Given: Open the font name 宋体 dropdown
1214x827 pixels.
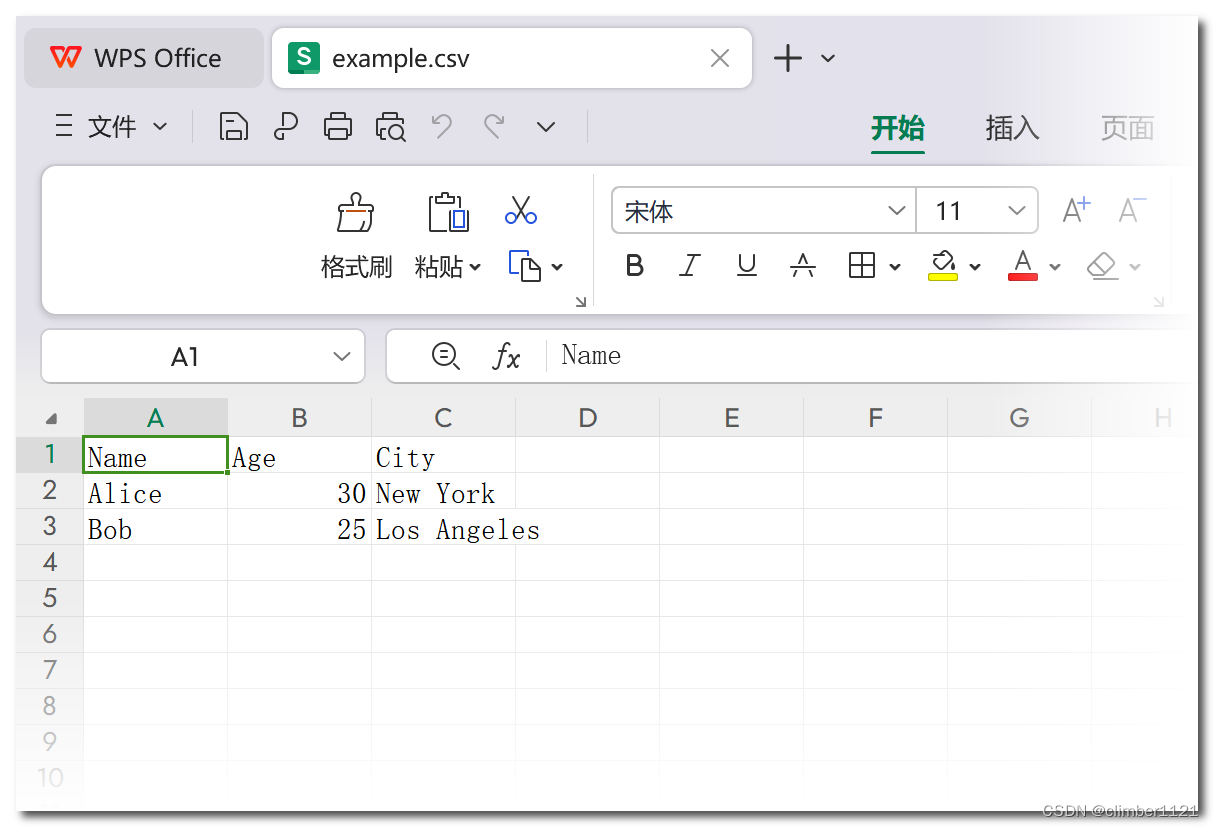Looking at the screenshot, I should pos(896,211).
